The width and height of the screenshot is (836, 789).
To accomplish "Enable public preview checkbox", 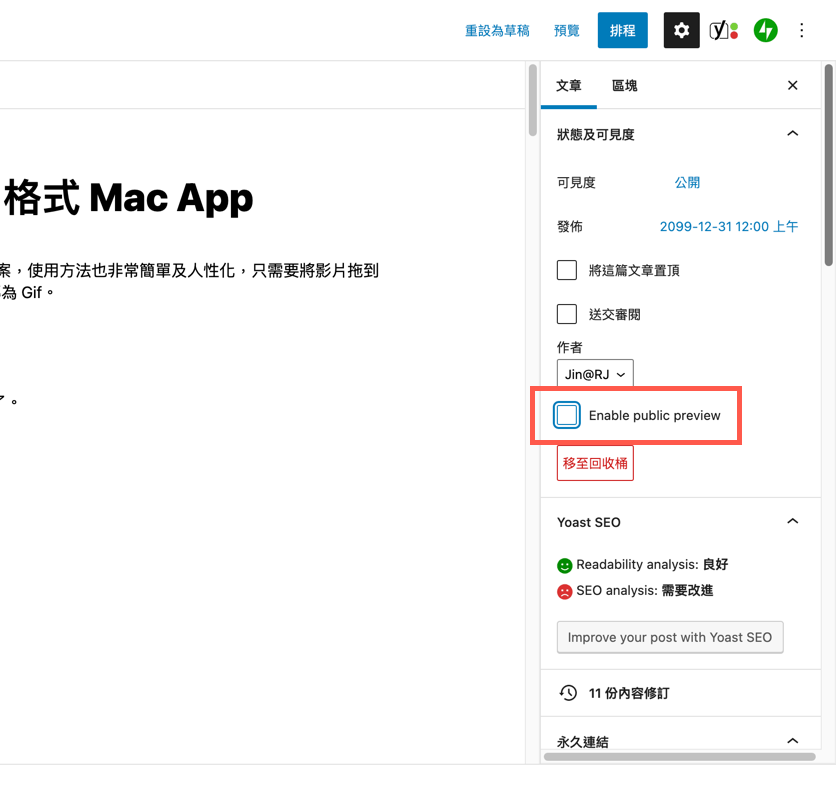I will (x=567, y=415).
